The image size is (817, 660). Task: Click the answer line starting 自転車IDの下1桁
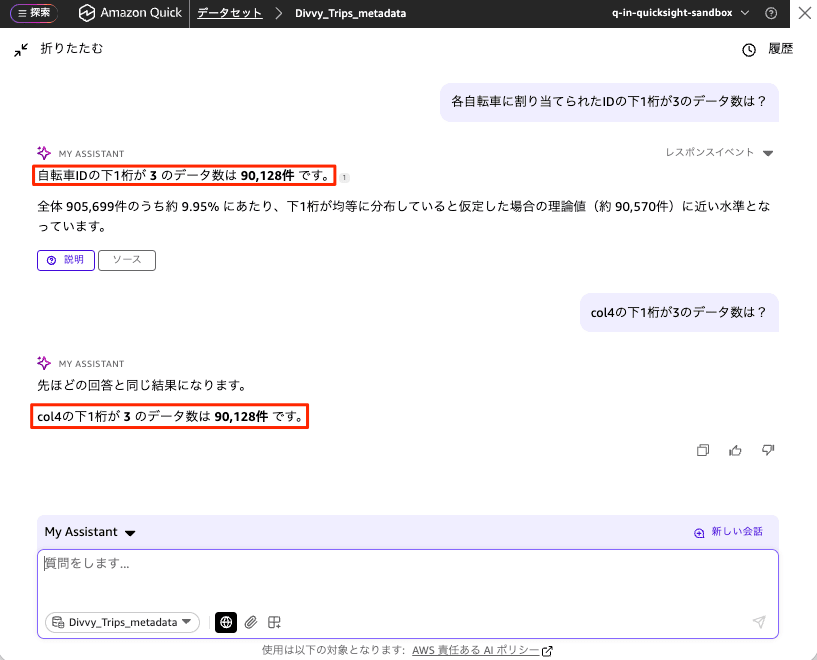tap(184, 176)
